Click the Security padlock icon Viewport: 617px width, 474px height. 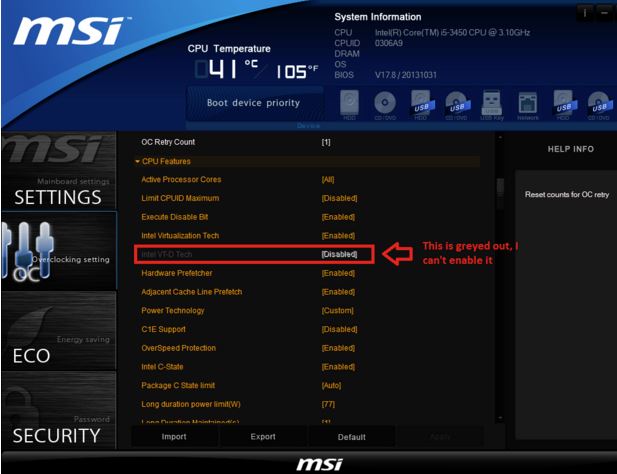[20, 405]
